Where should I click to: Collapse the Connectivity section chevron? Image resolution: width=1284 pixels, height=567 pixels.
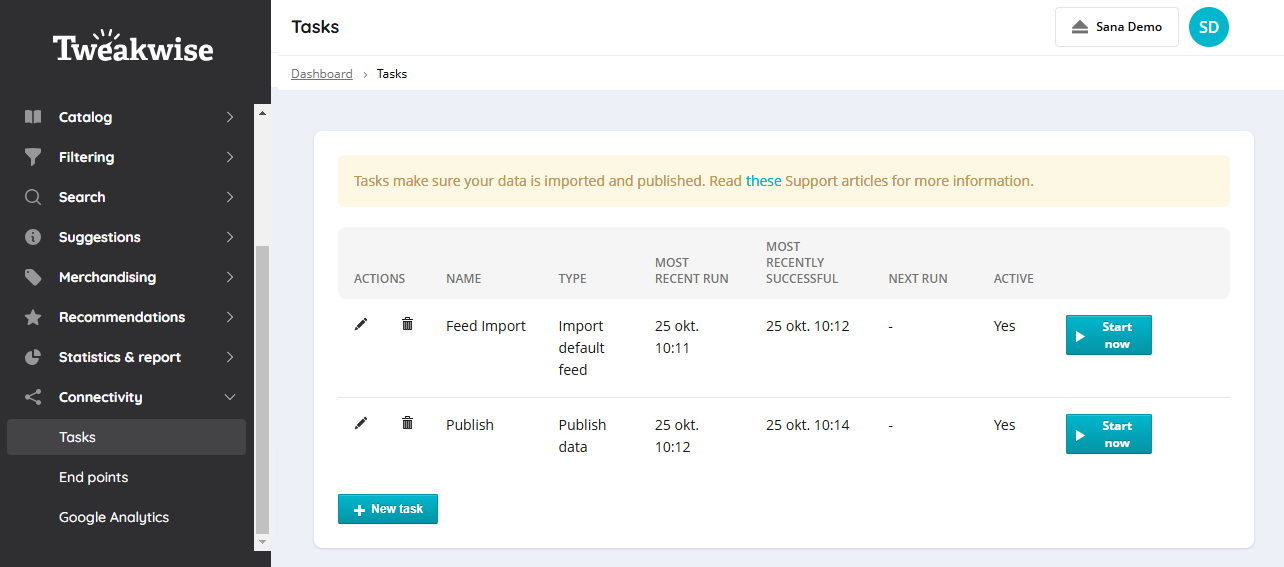pos(230,397)
